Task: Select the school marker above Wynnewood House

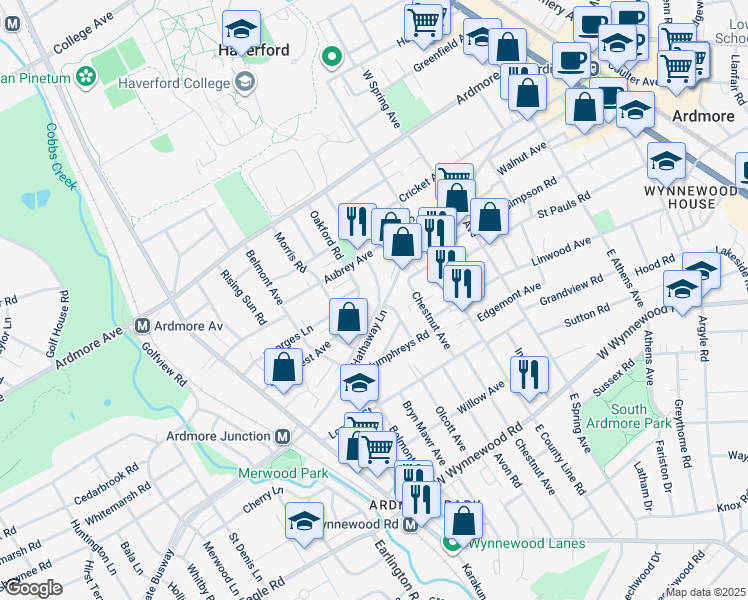Action: pyautogui.click(x=666, y=162)
